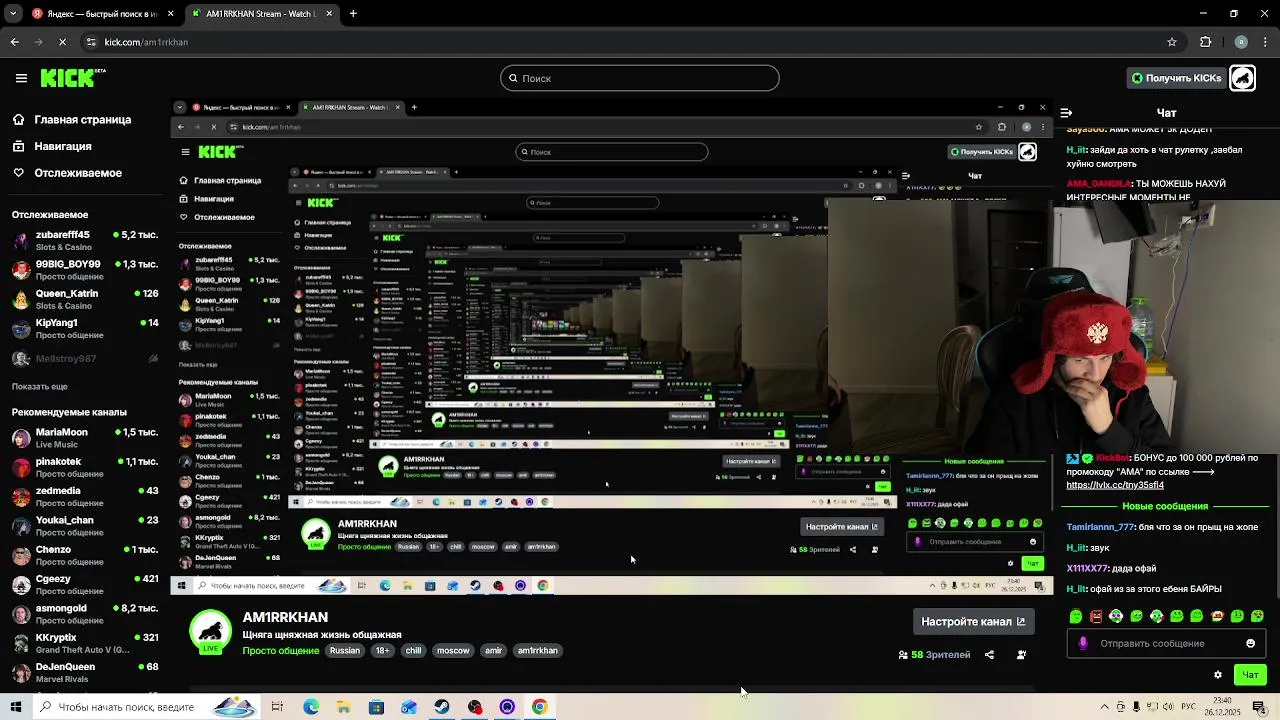Open the KipYang1 followed channel
This screenshot has height=720, width=1280.
(x=84, y=328)
